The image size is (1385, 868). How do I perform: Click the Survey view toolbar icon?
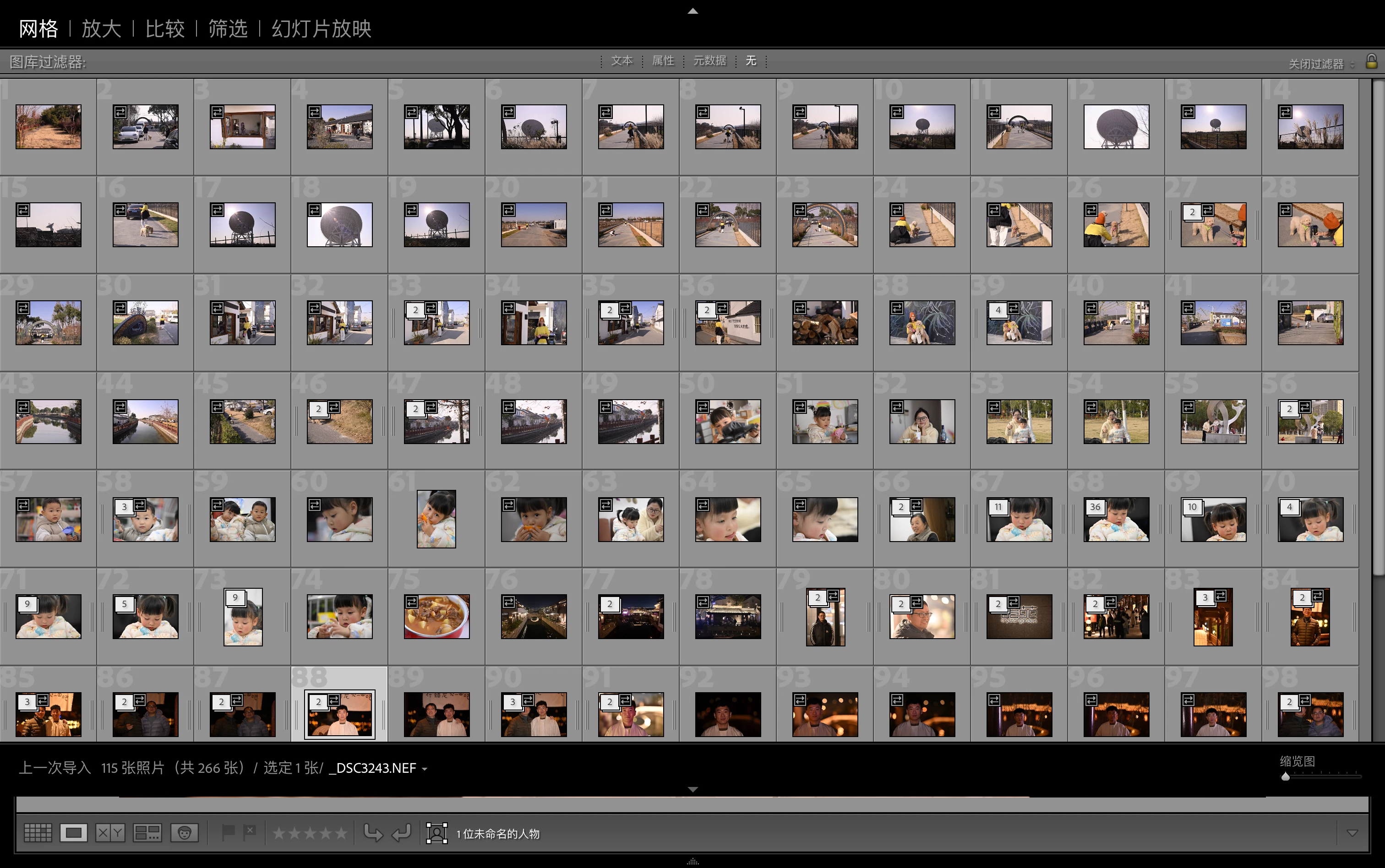point(147,832)
